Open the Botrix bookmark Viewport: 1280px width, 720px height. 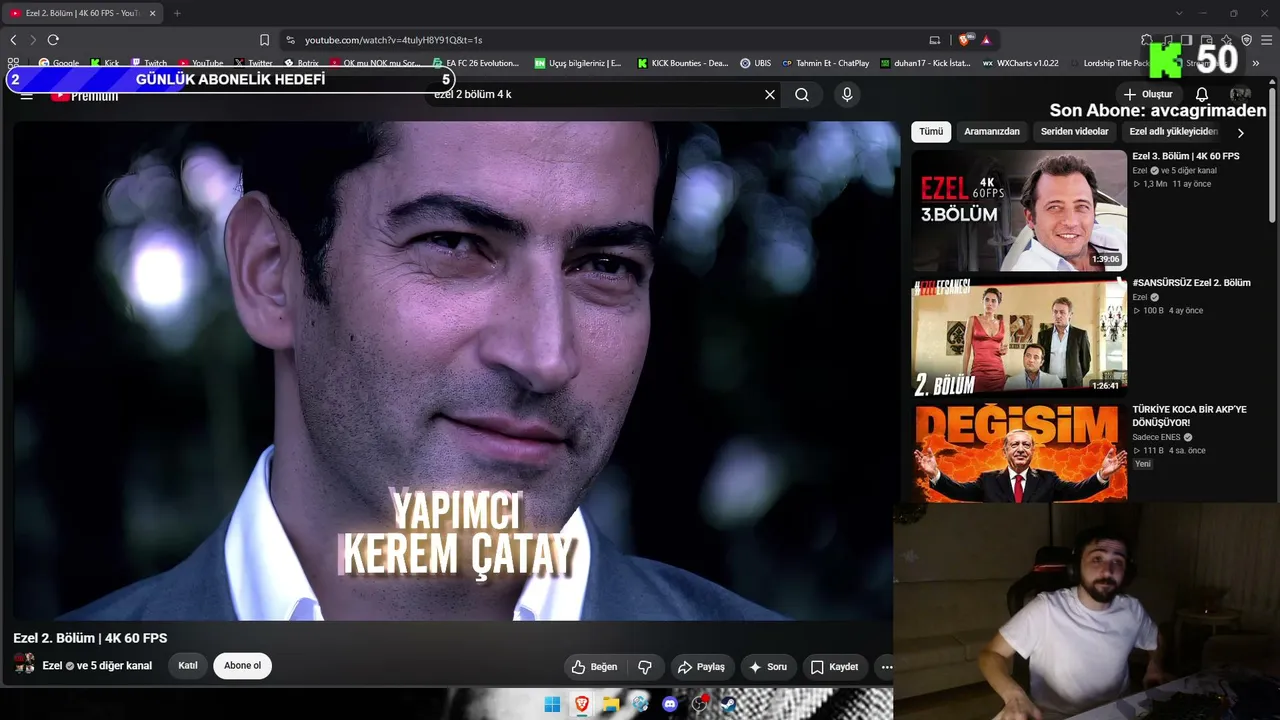tap(301, 63)
